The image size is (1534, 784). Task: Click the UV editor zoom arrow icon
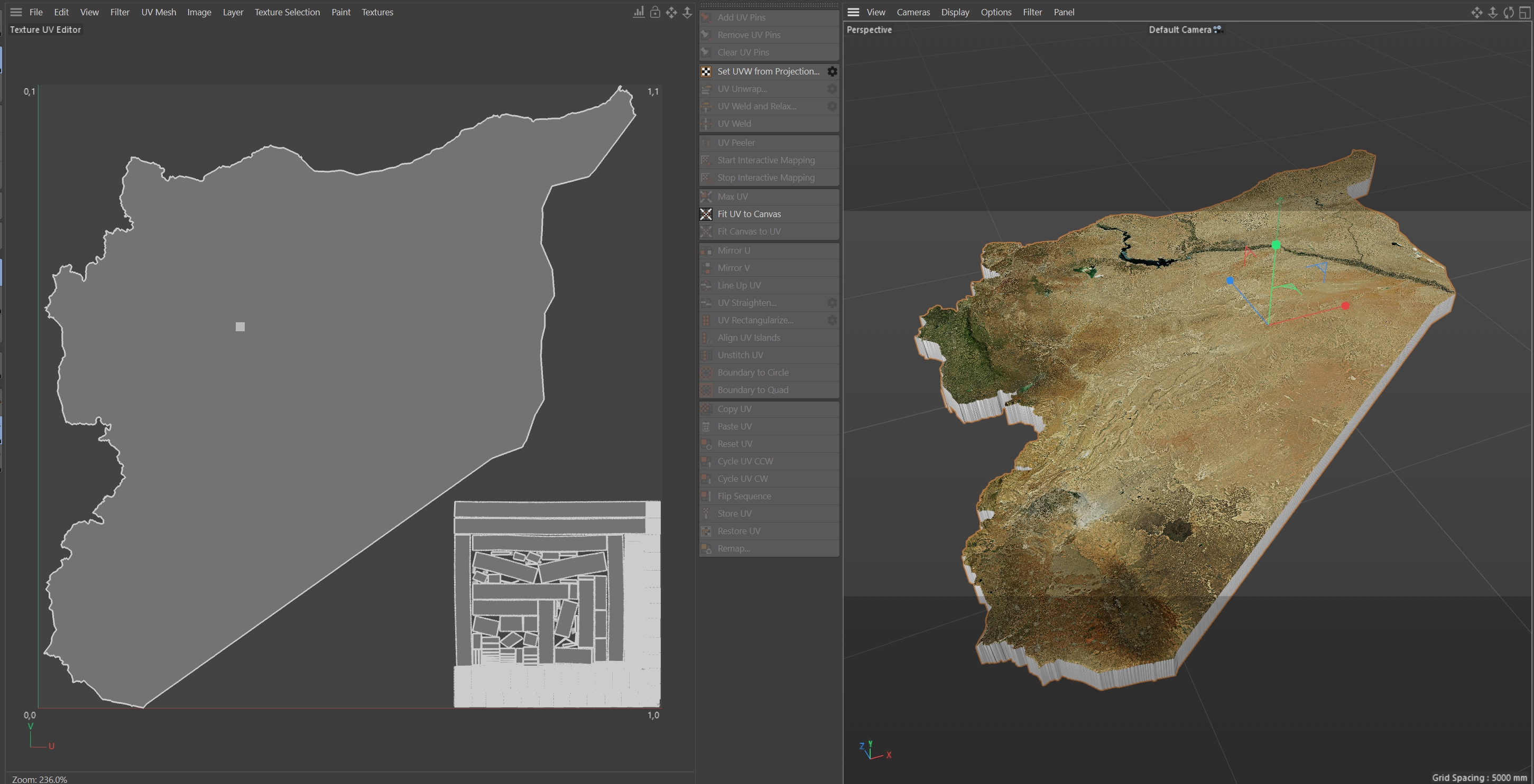(687, 13)
